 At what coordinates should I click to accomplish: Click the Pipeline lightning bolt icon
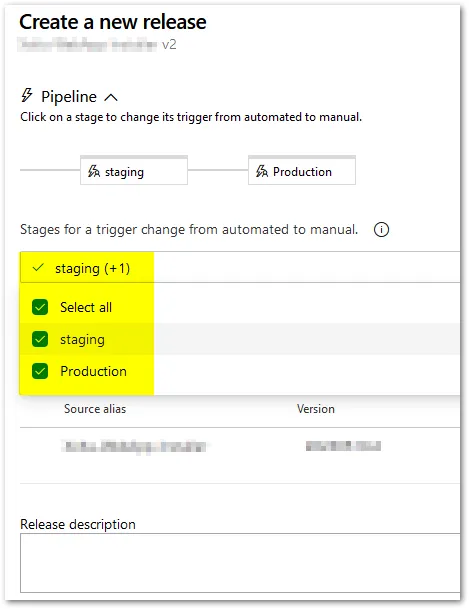[27, 95]
